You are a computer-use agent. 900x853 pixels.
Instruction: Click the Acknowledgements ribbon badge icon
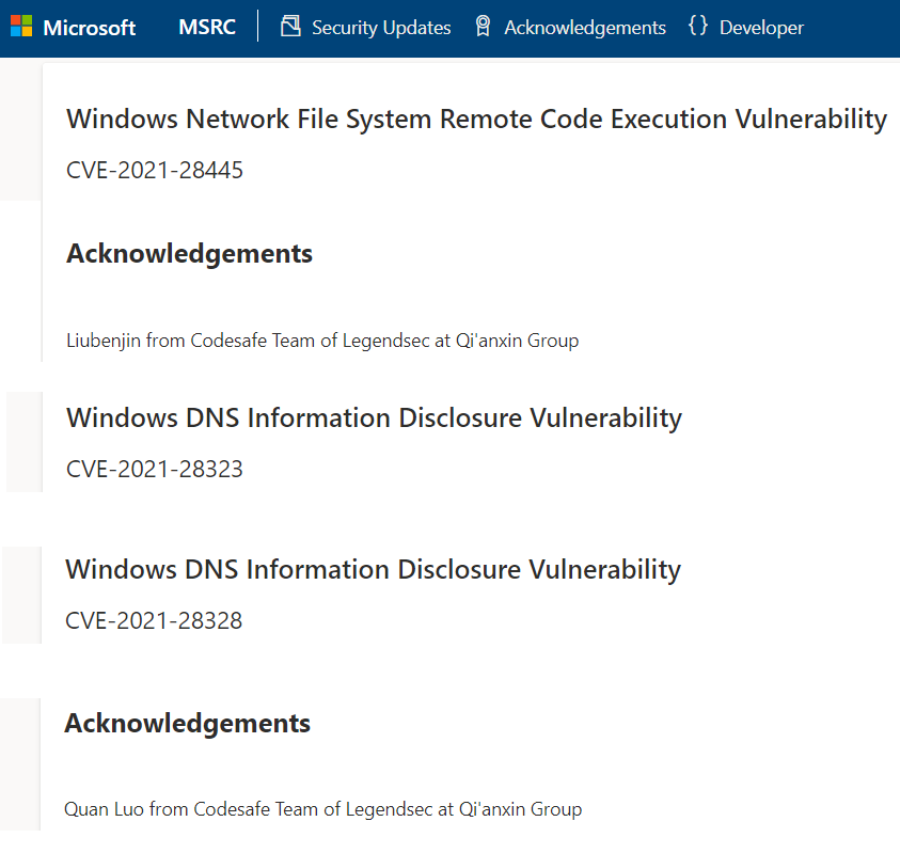(483, 26)
